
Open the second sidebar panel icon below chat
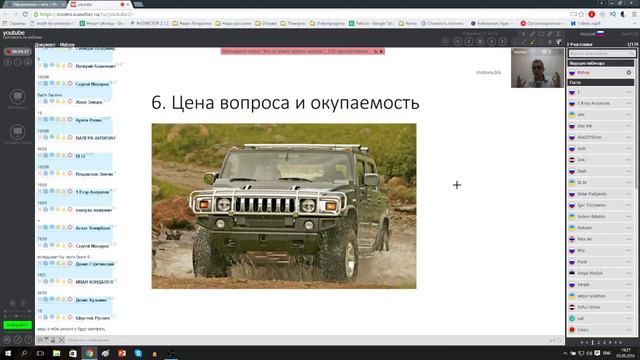click(x=18, y=132)
